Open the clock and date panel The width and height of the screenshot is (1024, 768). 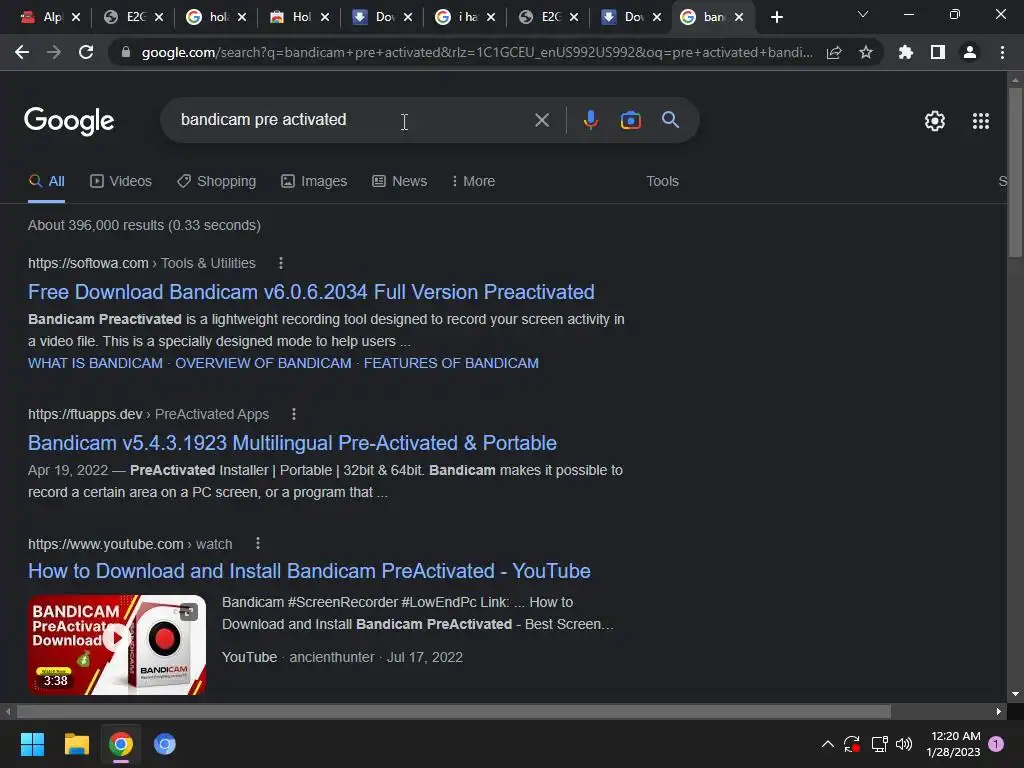(x=954, y=744)
